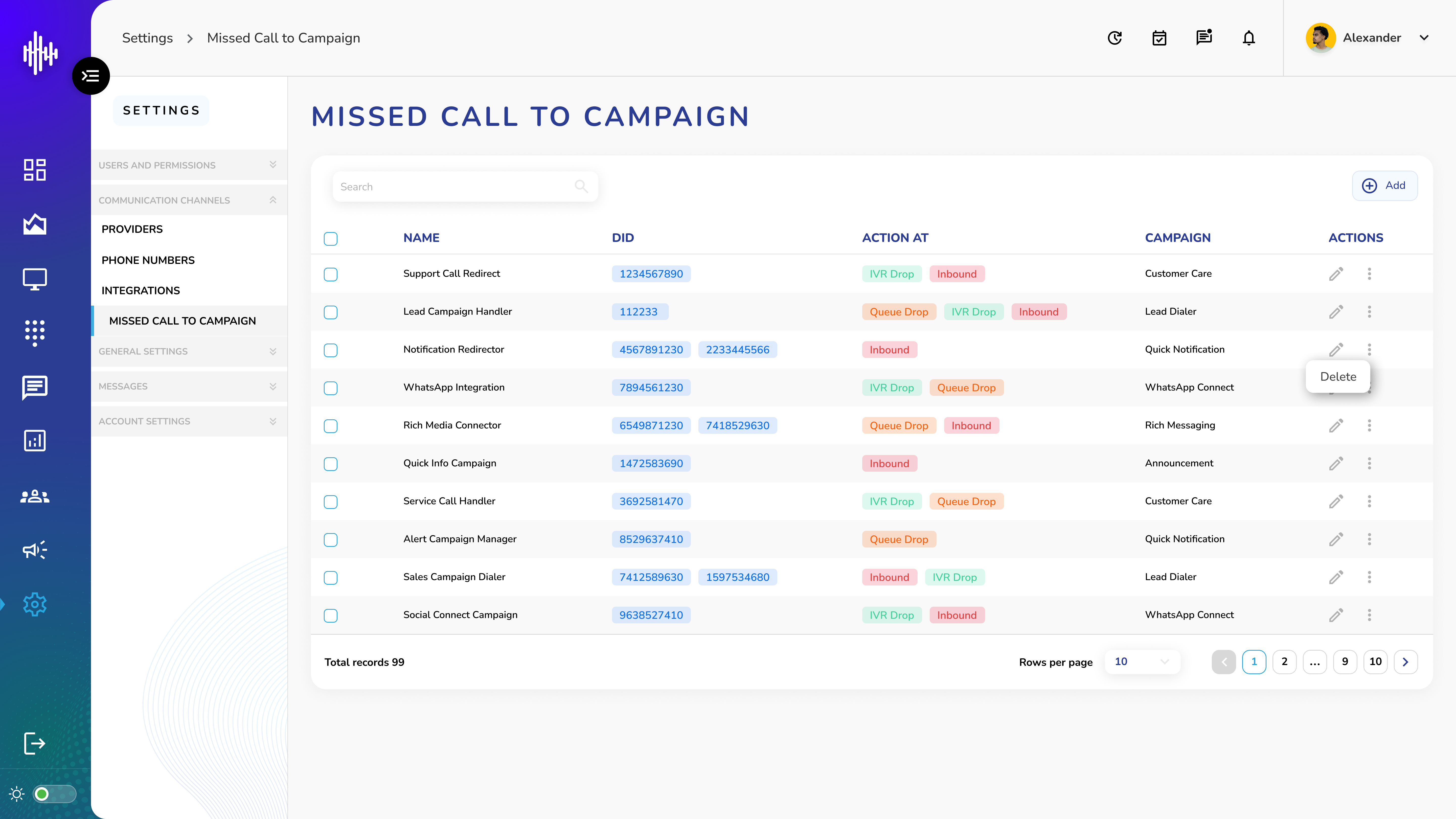Click the DID 1234567890 tag
The image size is (1456, 819).
pos(651,274)
